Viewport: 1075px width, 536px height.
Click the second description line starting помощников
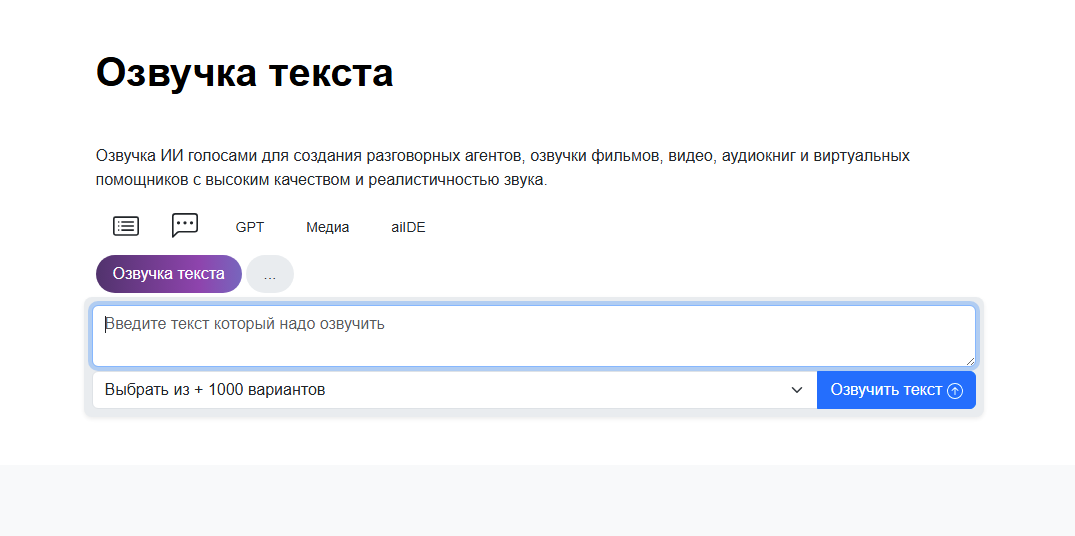(x=321, y=181)
